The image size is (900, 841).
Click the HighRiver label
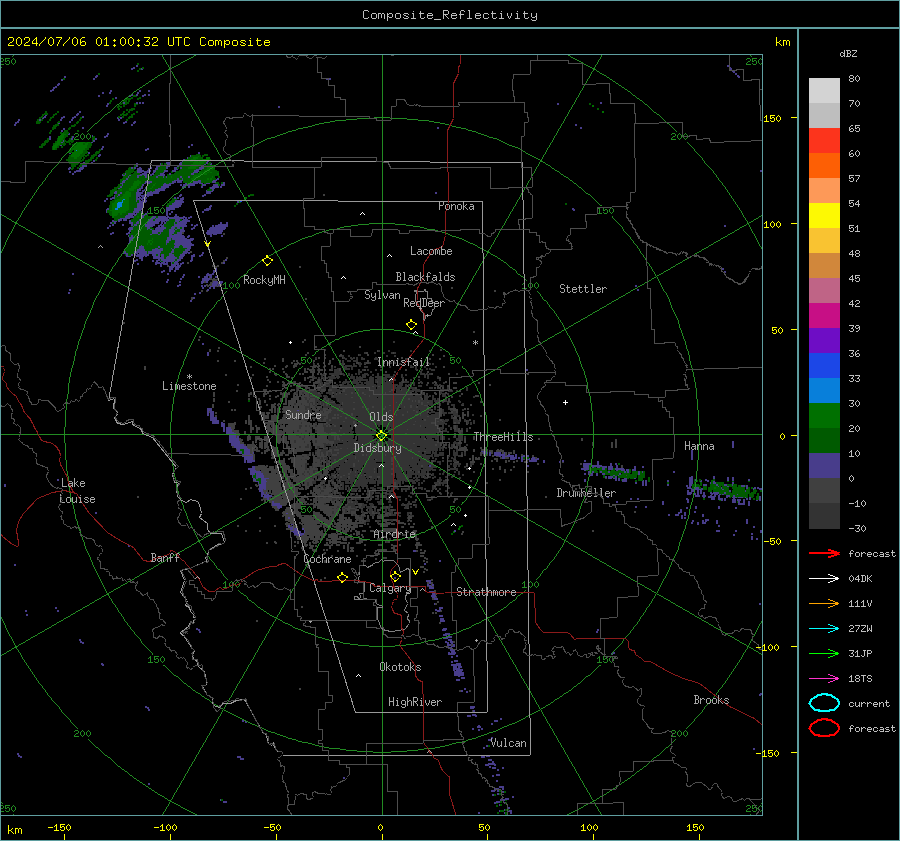pyautogui.click(x=415, y=702)
